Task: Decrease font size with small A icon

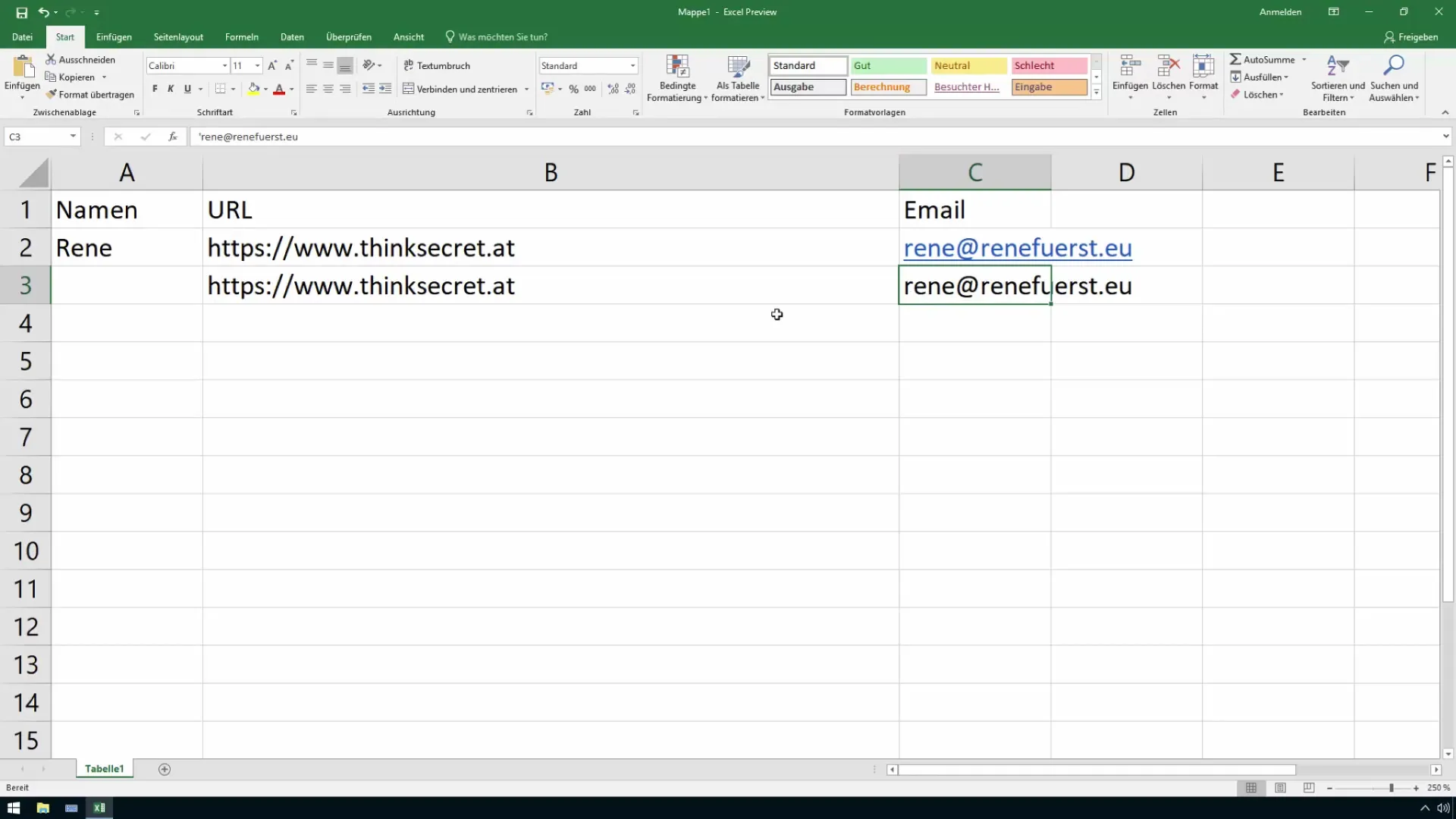Action: (289, 66)
